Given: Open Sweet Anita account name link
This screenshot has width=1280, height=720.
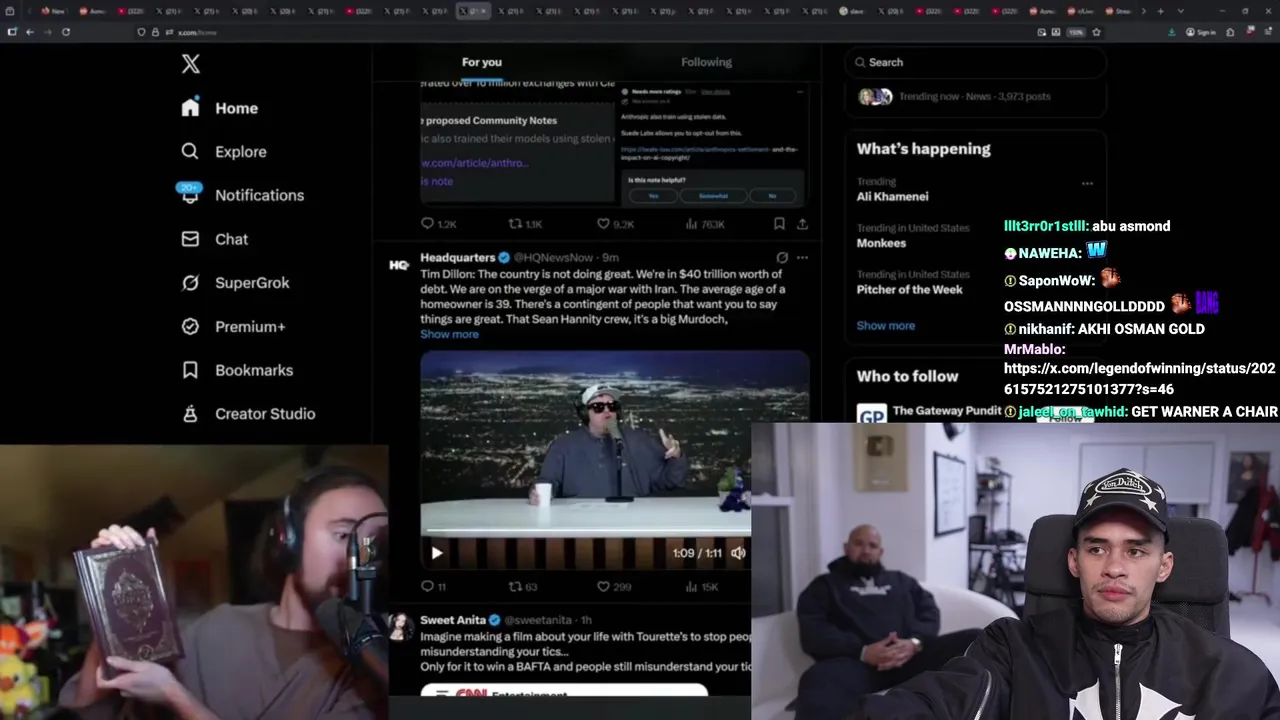Looking at the screenshot, I should pyautogui.click(x=452, y=620).
